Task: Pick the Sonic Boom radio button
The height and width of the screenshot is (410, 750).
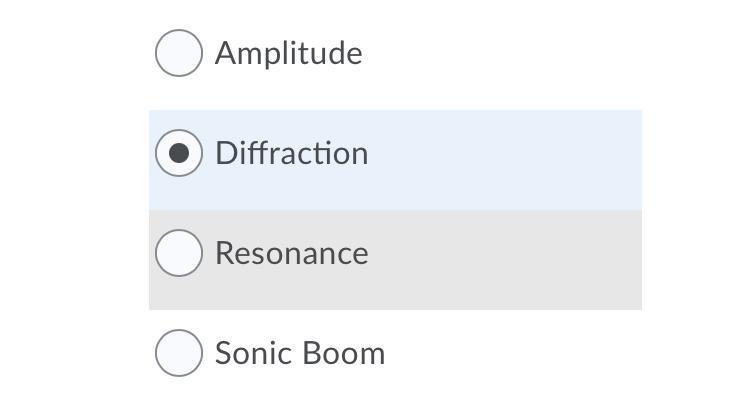Action: [179, 353]
